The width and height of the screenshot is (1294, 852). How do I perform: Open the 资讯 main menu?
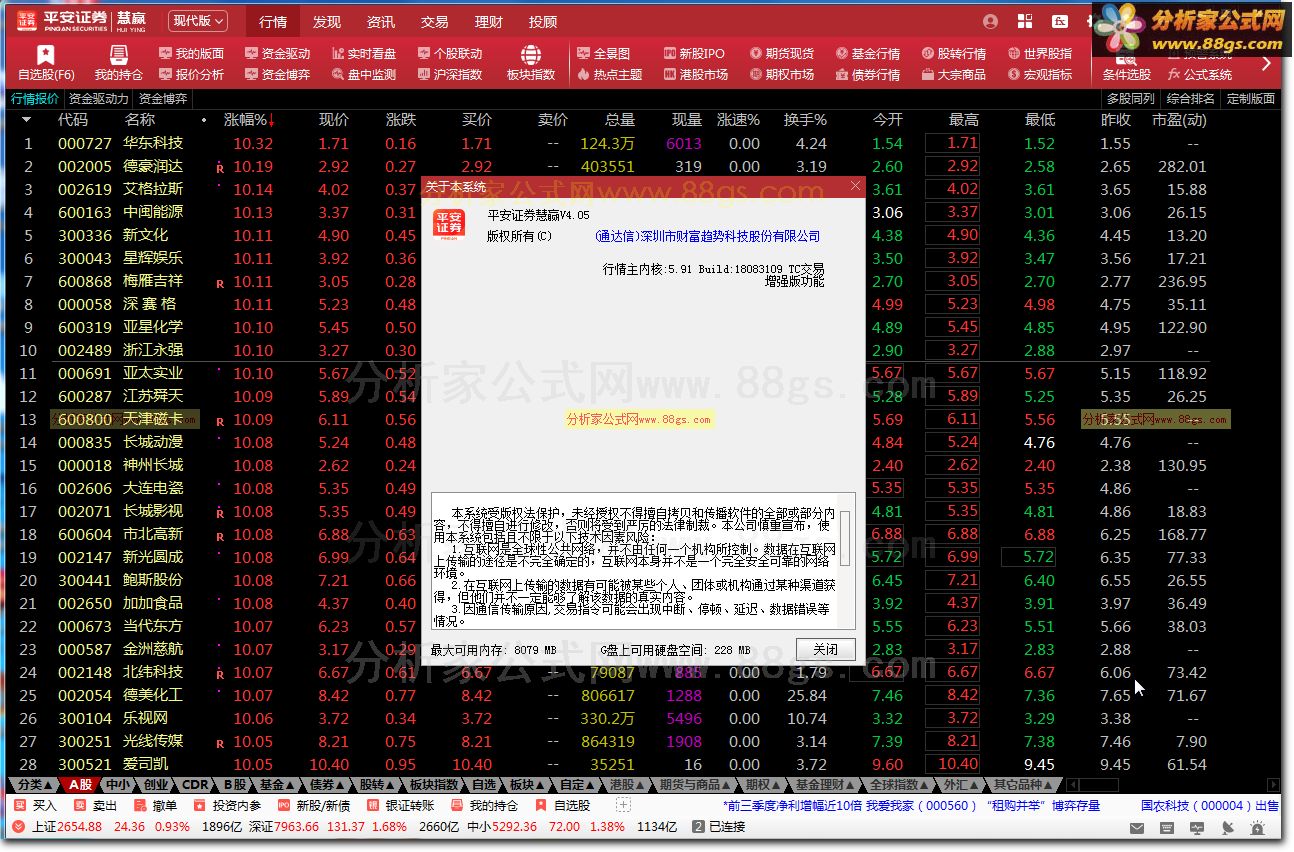click(381, 22)
